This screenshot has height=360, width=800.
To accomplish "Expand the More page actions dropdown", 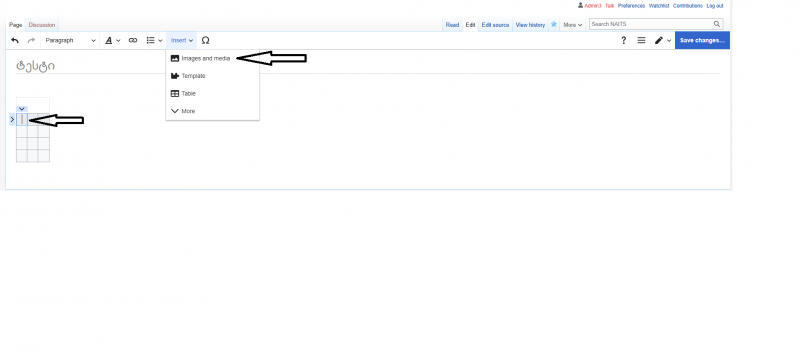I will (x=572, y=25).
